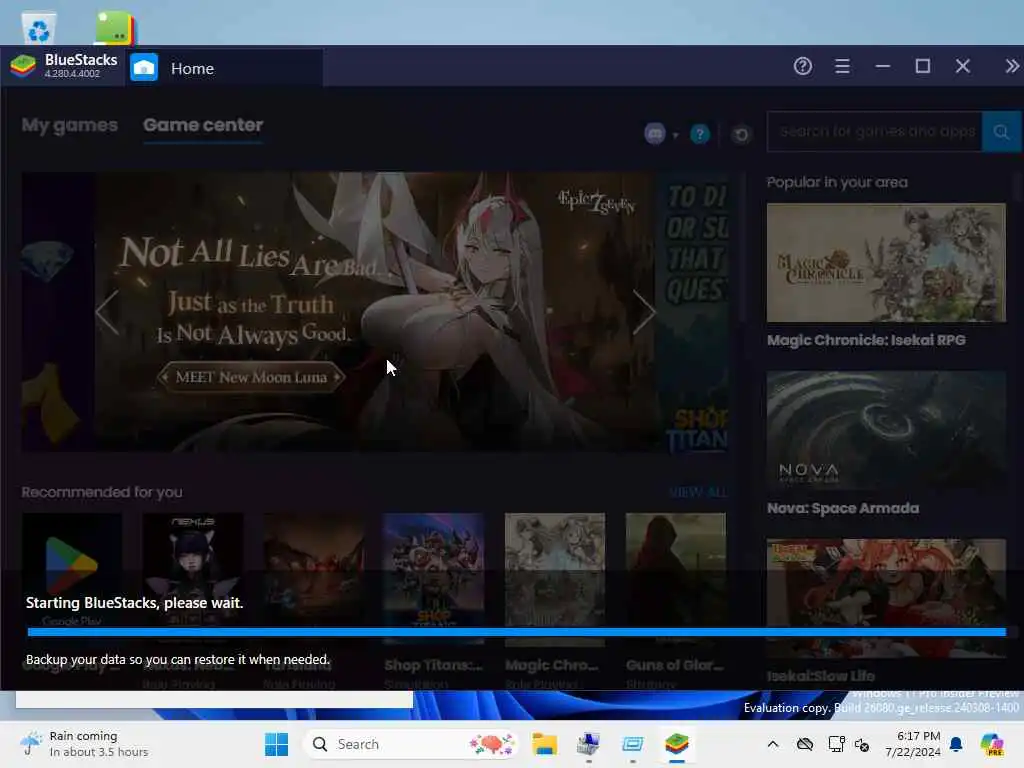Viewport: 1024px width, 768px height.
Task: Minimize the BlueStacks window
Action: (x=882, y=66)
